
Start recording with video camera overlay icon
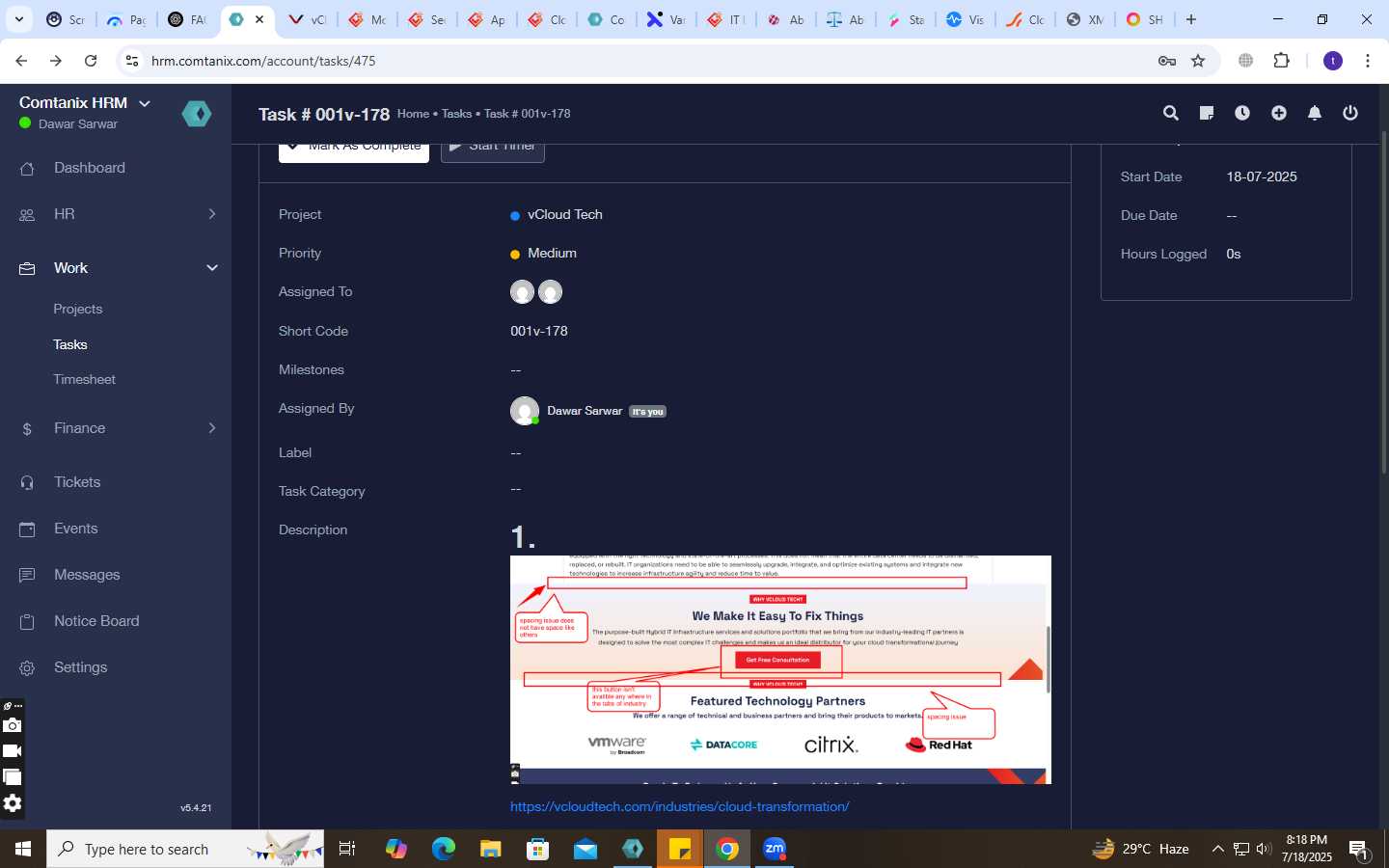click(x=12, y=751)
